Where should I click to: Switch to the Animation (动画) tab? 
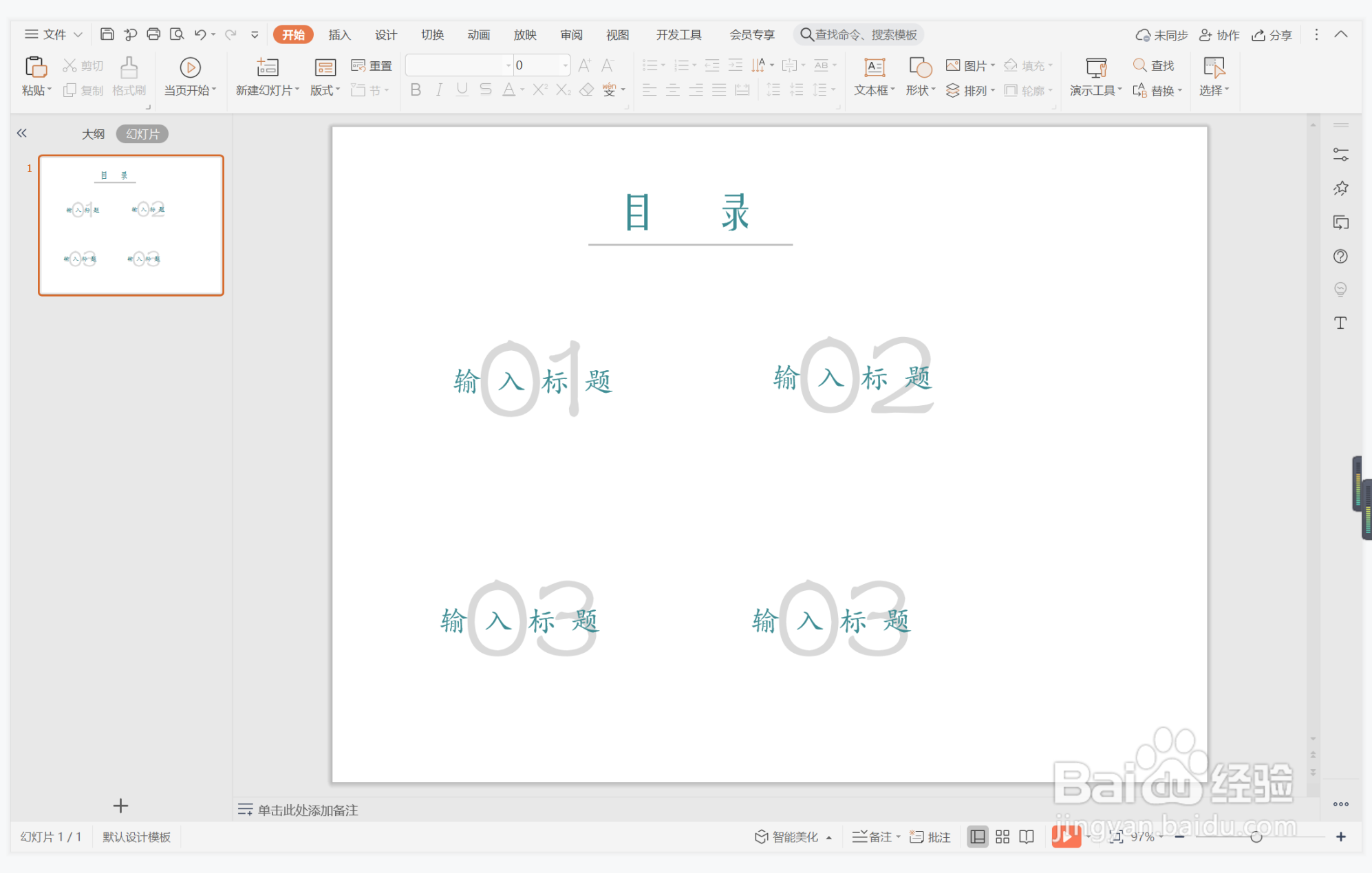pos(478,34)
